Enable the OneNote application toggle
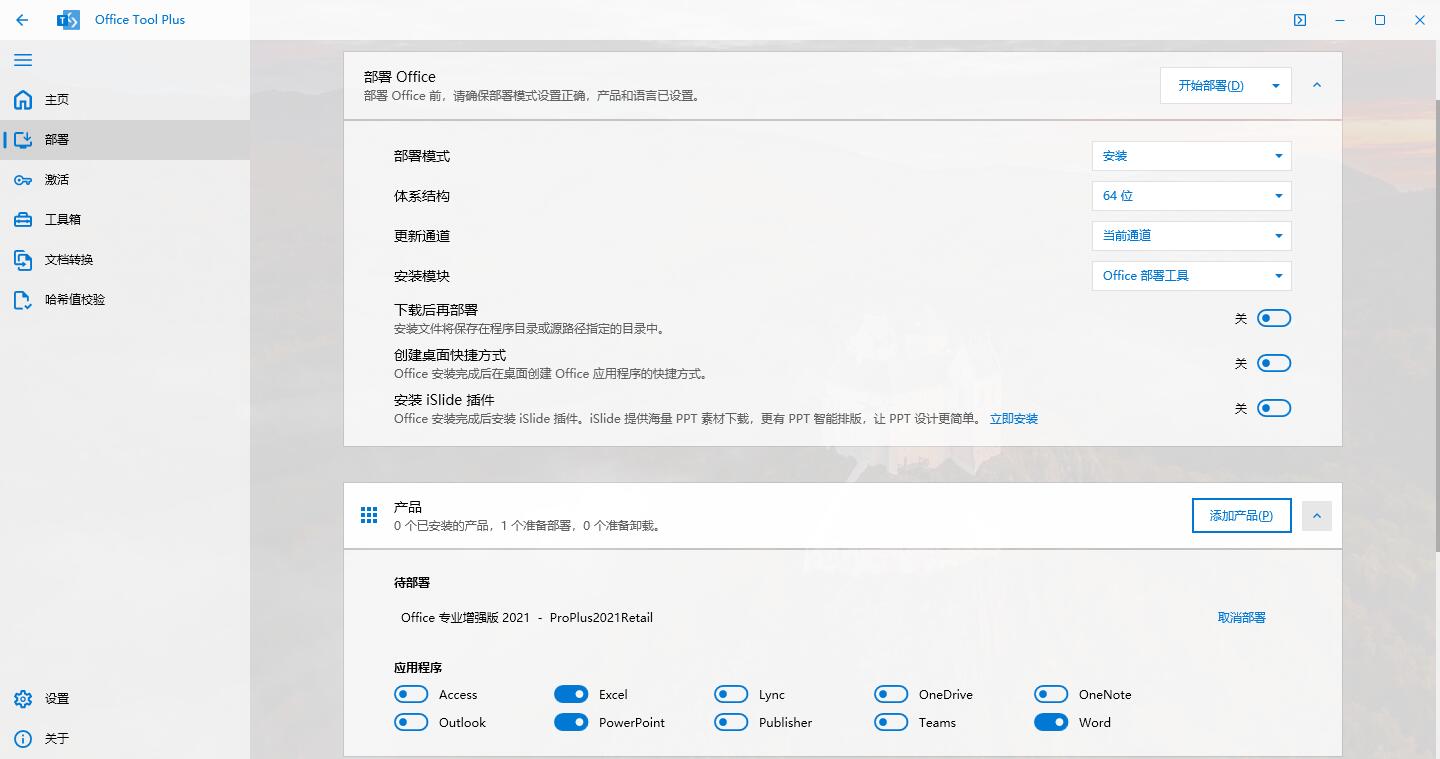1440x759 pixels. click(1051, 694)
